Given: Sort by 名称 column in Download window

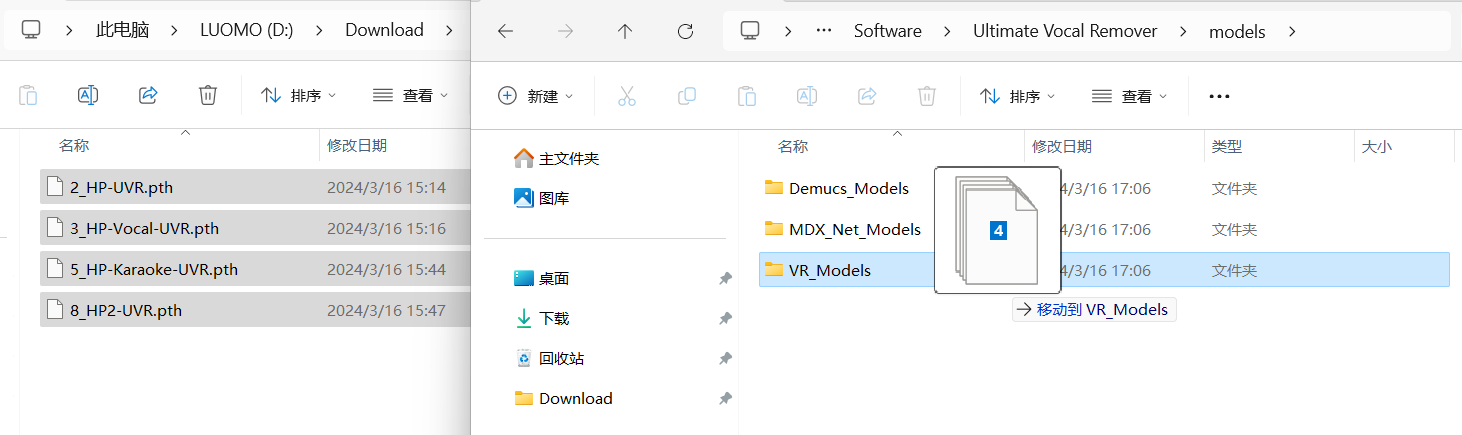Looking at the screenshot, I should click(74, 146).
